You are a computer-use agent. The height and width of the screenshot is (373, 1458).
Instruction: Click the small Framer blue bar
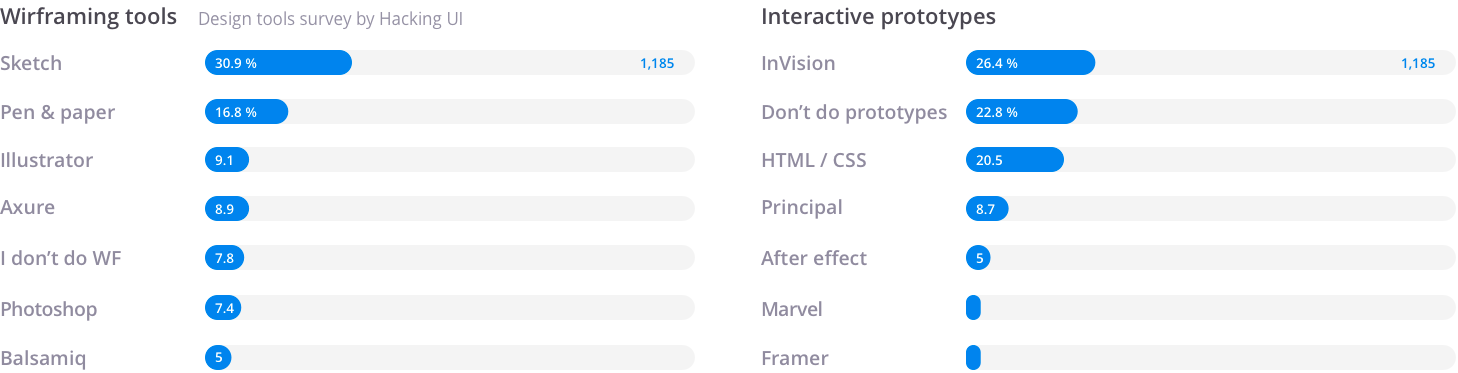click(973, 357)
